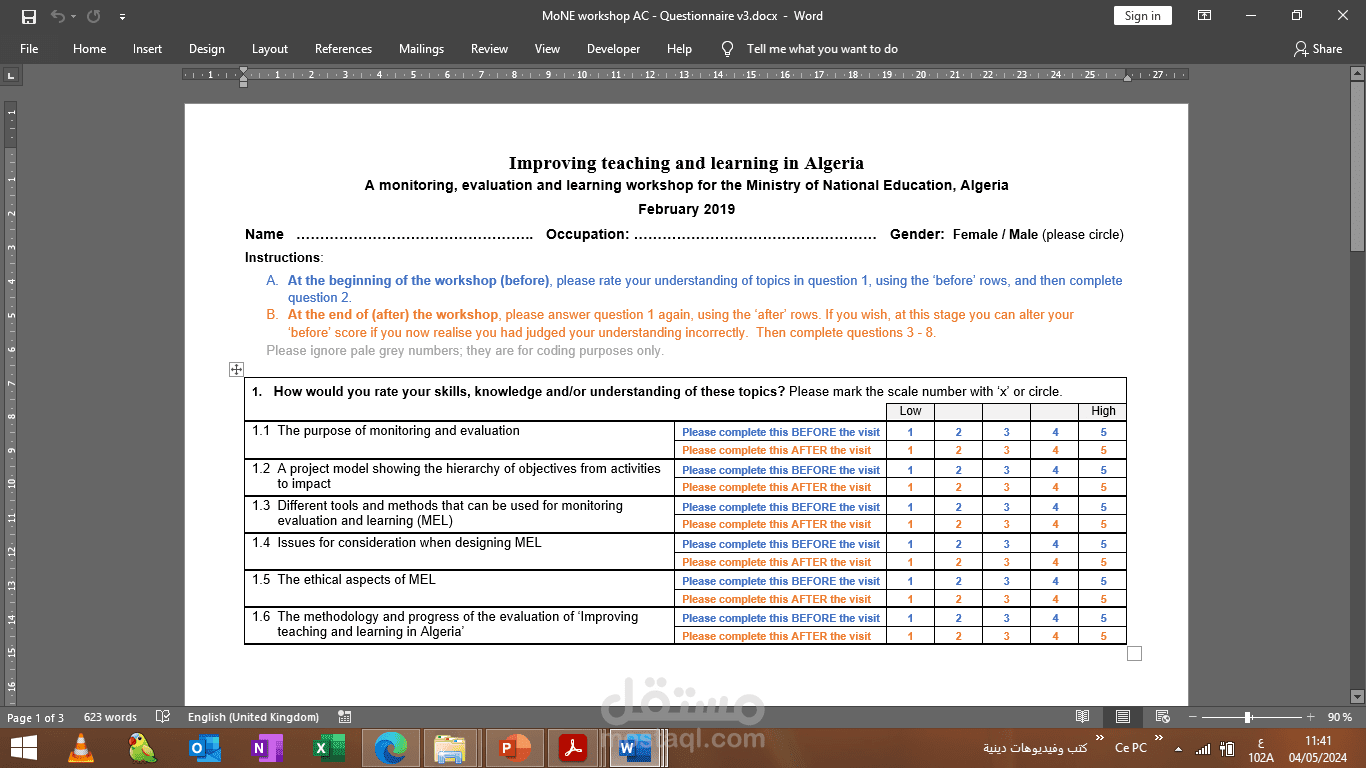Screen dimensions: 1366x768
Task: Switch to Web Layout view
Action: [x=1163, y=717]
